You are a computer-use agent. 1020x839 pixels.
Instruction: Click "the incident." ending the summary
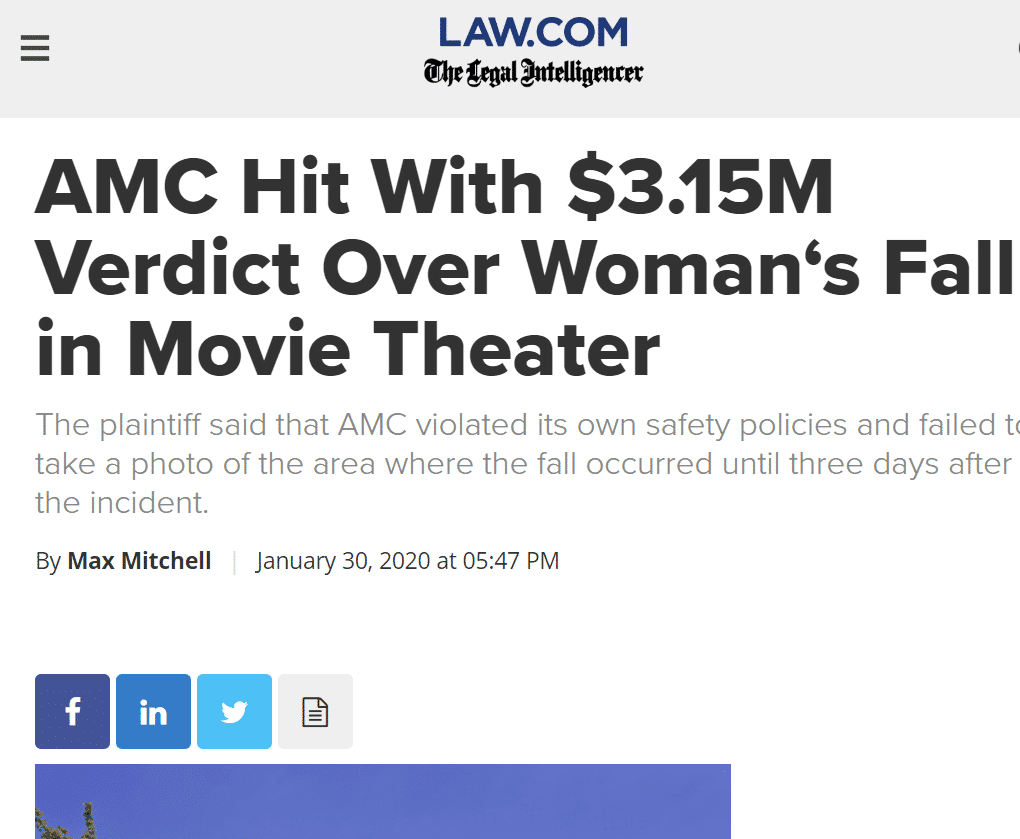[122, 502]
